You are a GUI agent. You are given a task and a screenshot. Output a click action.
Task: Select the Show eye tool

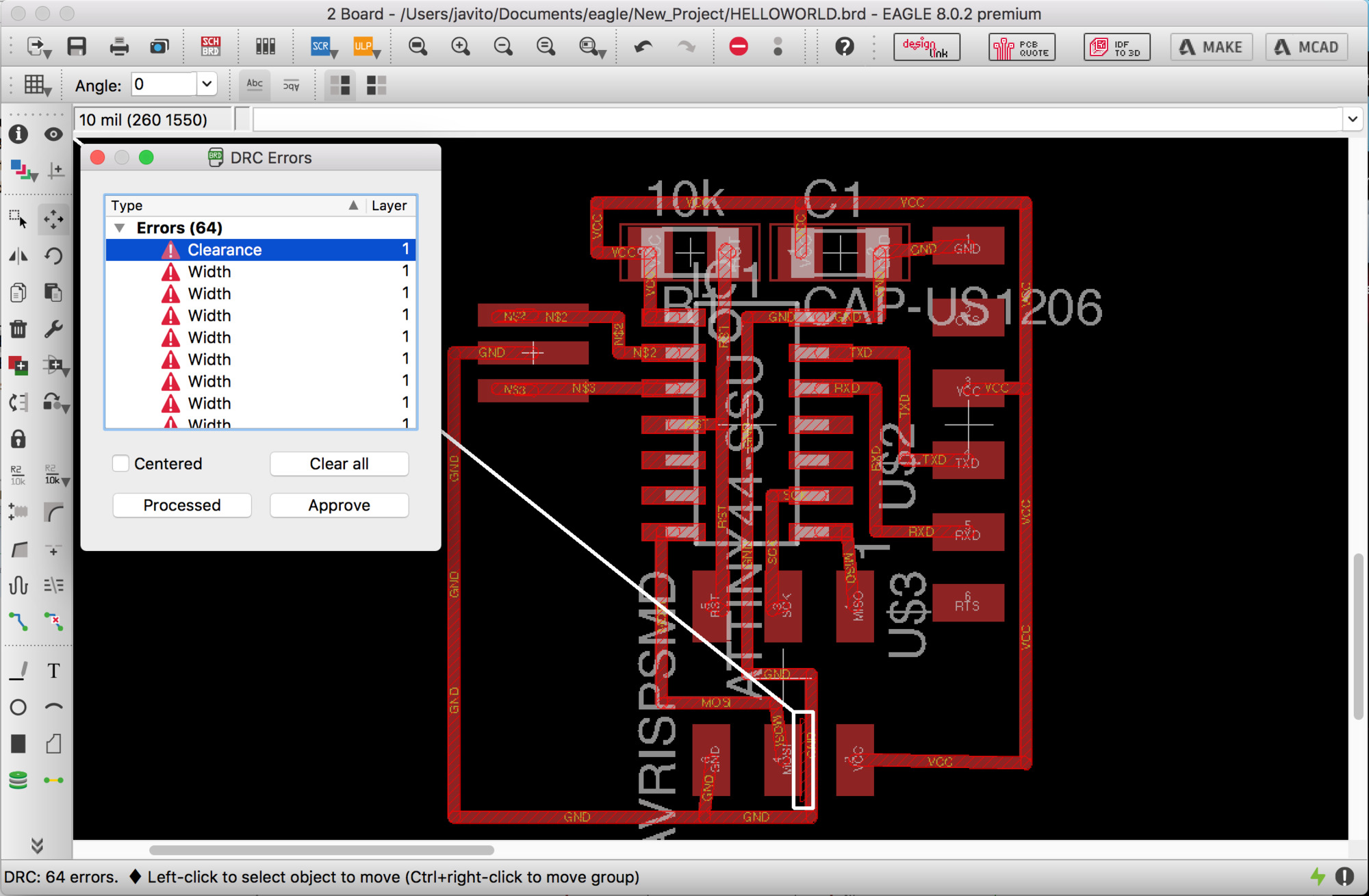click(x=53, y=134)
